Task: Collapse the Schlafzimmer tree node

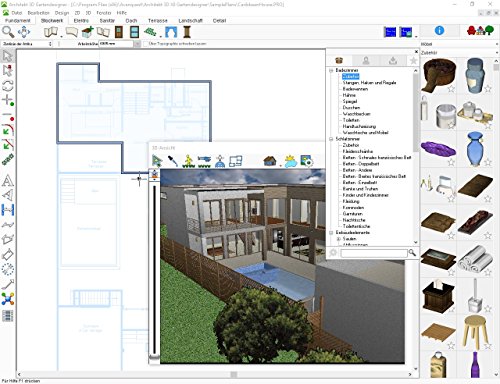Action: coord(331,139)
